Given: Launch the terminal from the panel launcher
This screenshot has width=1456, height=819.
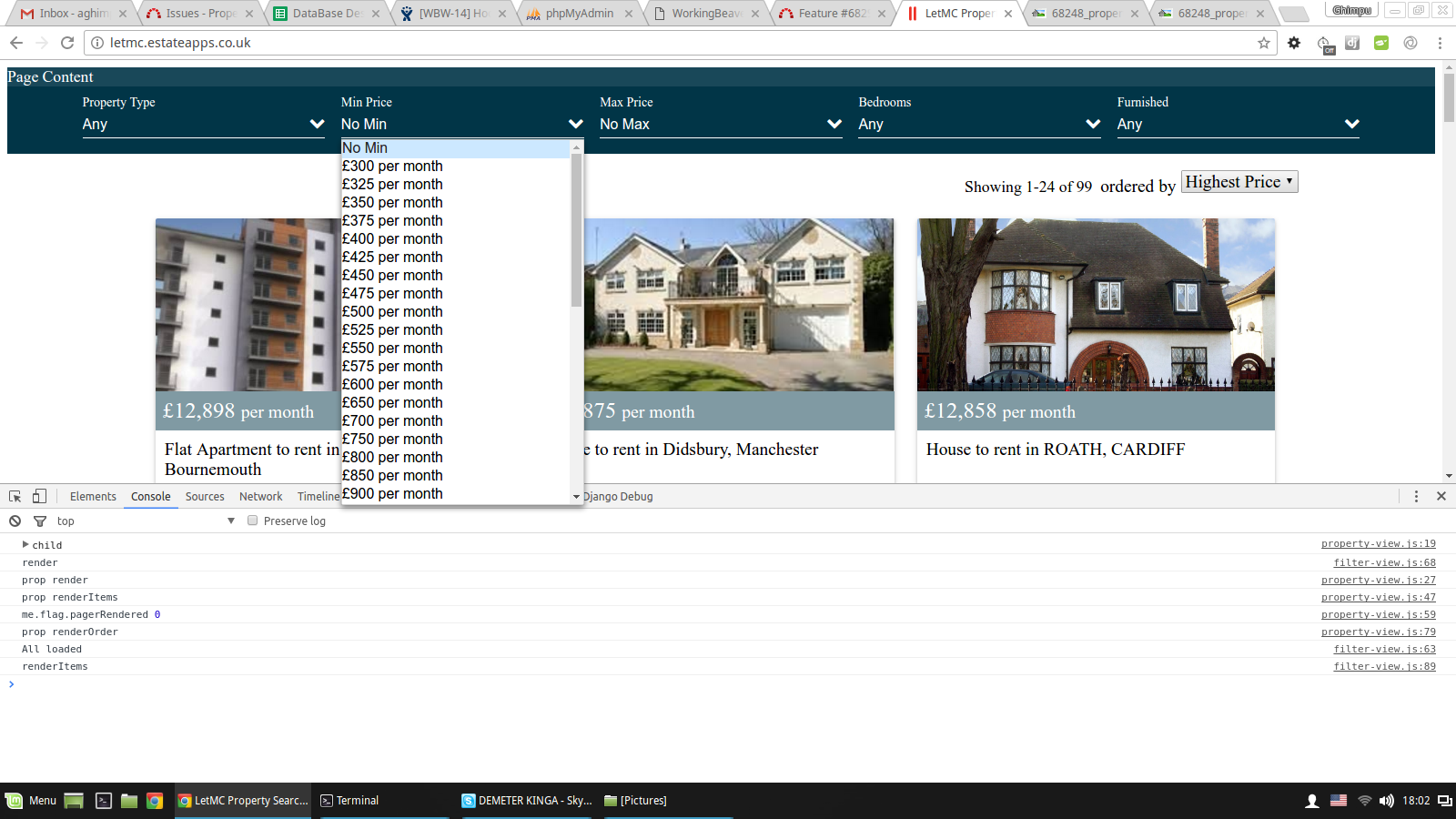Looking at the screenshot, I should (x=104, y=801).
